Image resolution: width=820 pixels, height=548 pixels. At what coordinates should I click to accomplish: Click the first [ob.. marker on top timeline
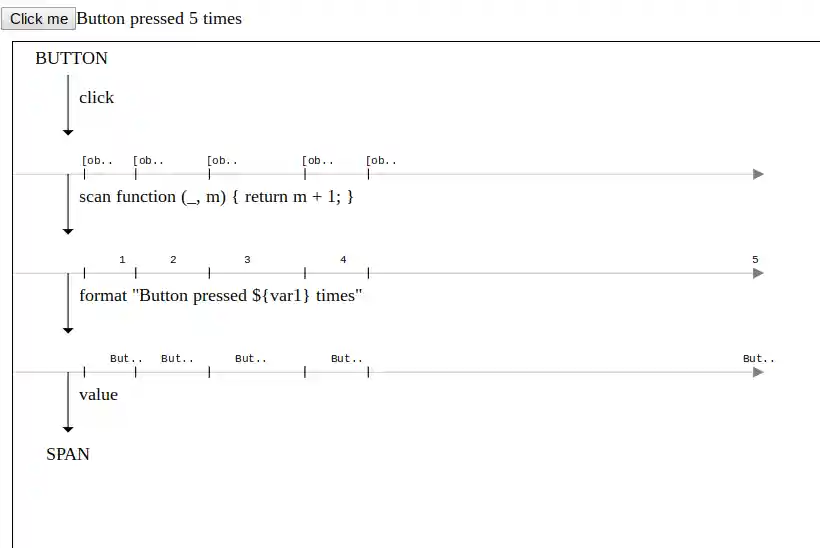pos(96,161)
